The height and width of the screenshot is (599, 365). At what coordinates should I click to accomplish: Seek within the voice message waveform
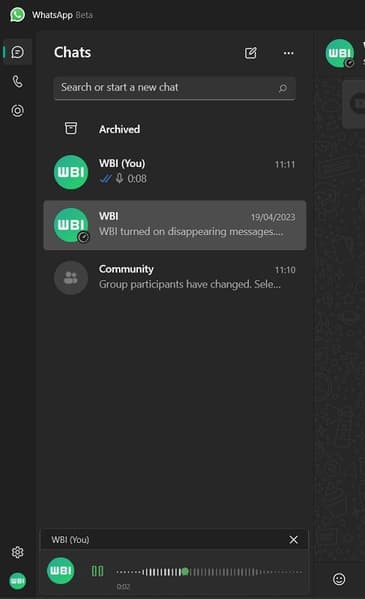(x=209, y=572)
